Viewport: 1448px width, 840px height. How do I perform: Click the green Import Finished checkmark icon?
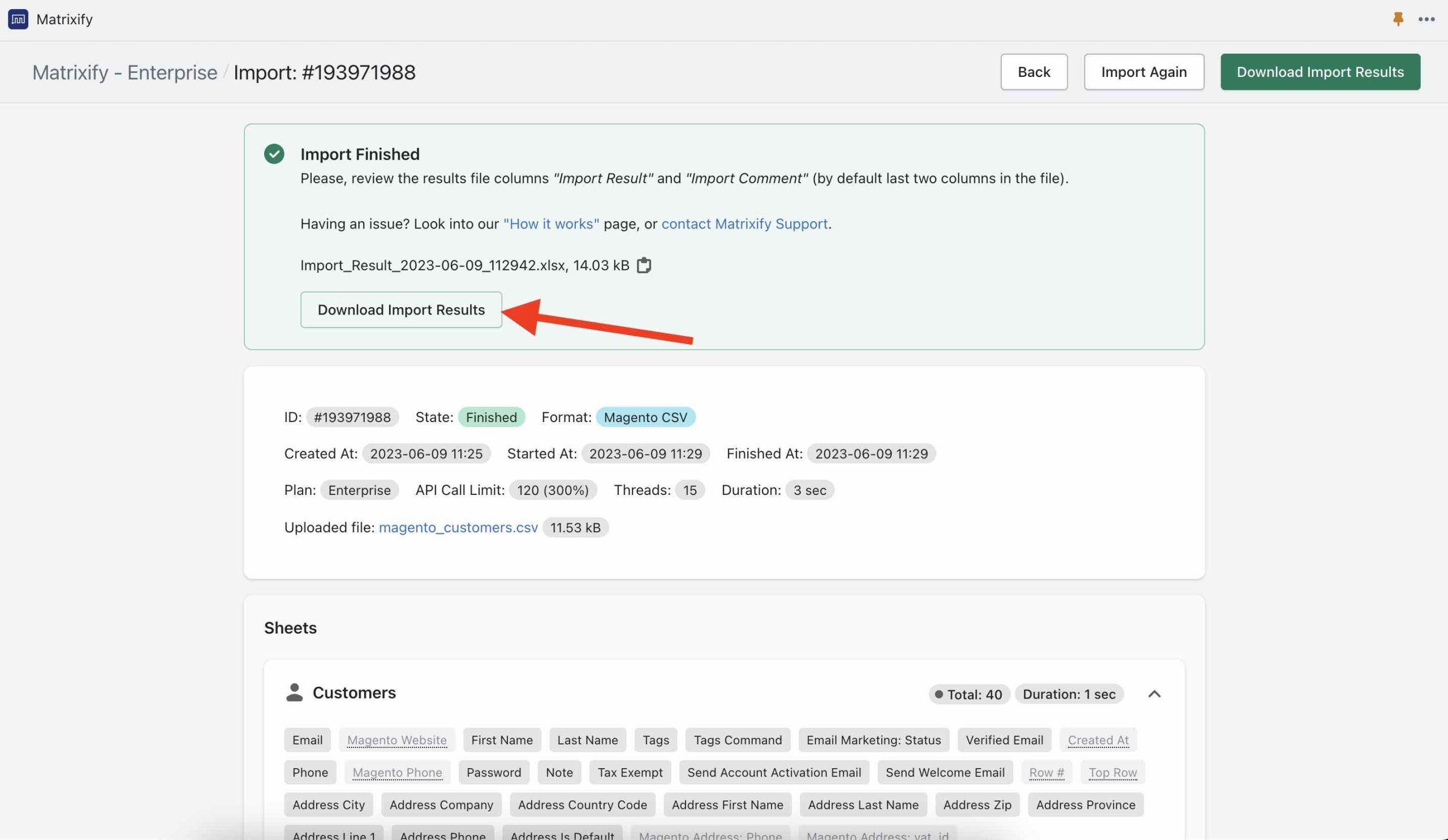point(274,154)
